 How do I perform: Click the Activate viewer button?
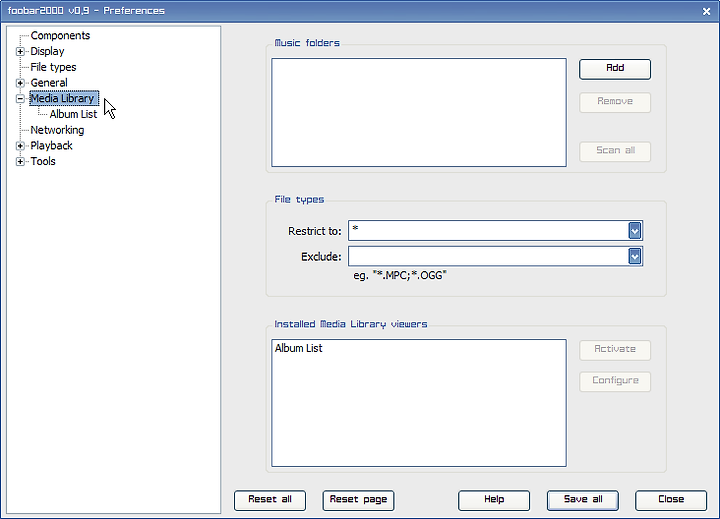point(615,350)
